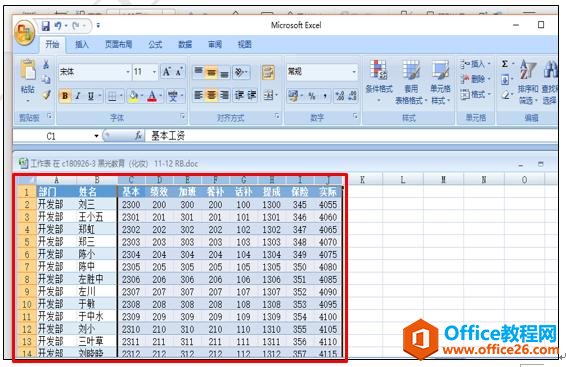
Task: Apply percent style
Action: (312, 96)
